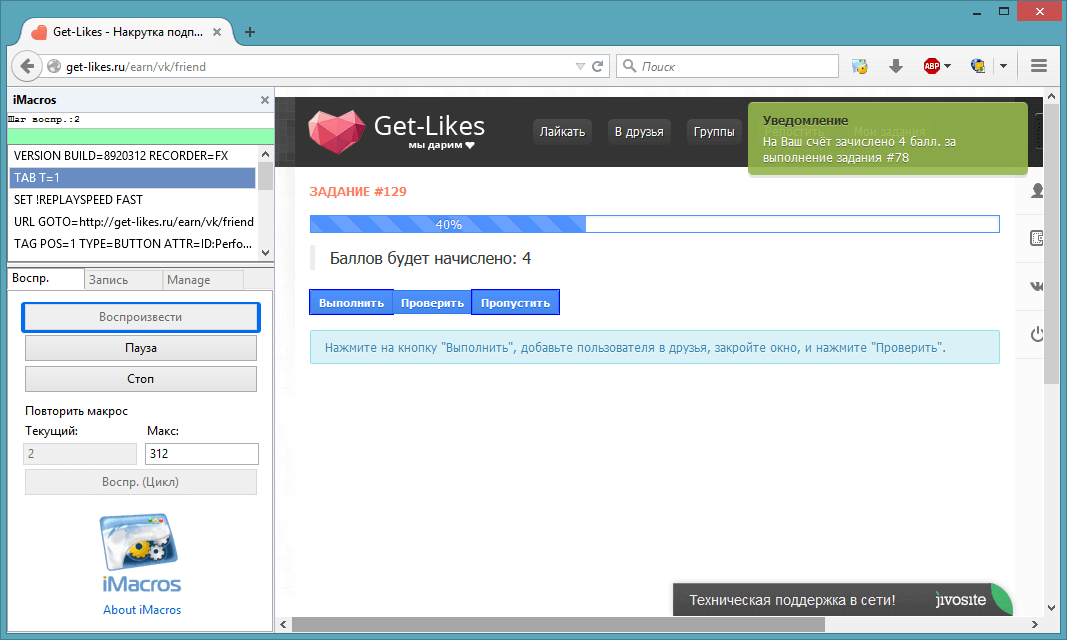Minimize the Firefox window
The height and width of the screenshot is (640, 1067).
(x=976, y=12)
